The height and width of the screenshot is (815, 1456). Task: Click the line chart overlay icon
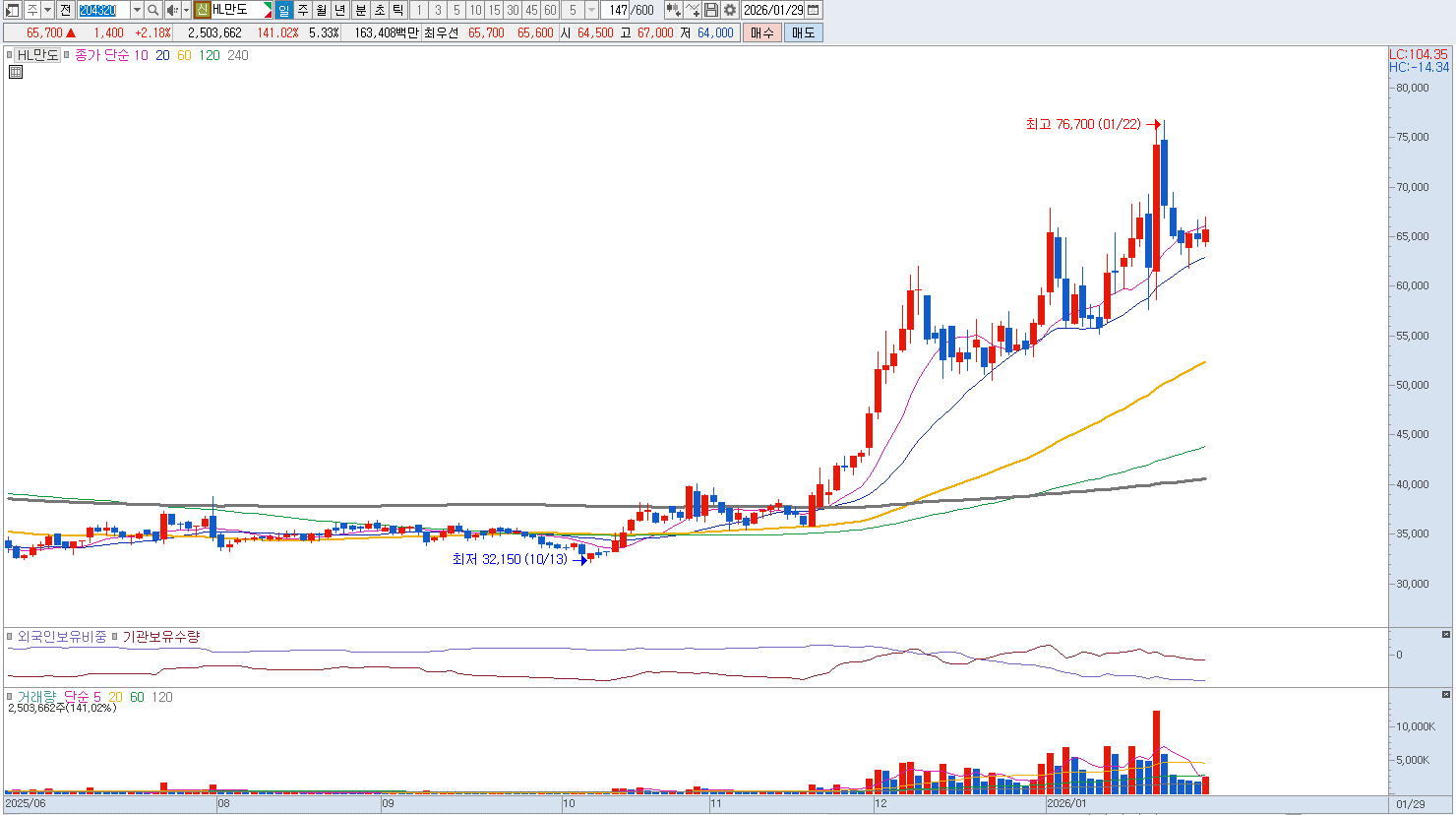click(x=693, y=10)
